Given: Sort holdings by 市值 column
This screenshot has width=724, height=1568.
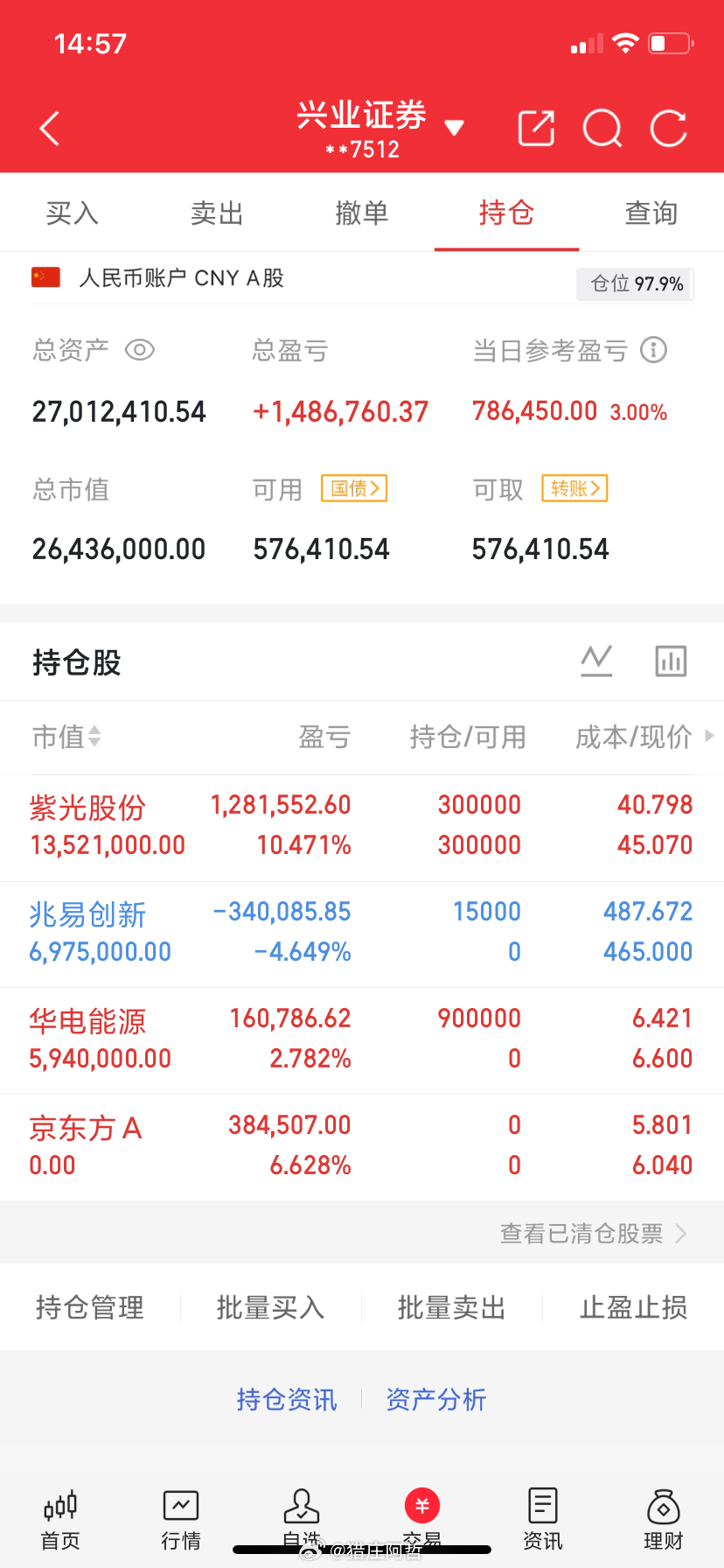Looking at the screenshot, I should 67,737.
